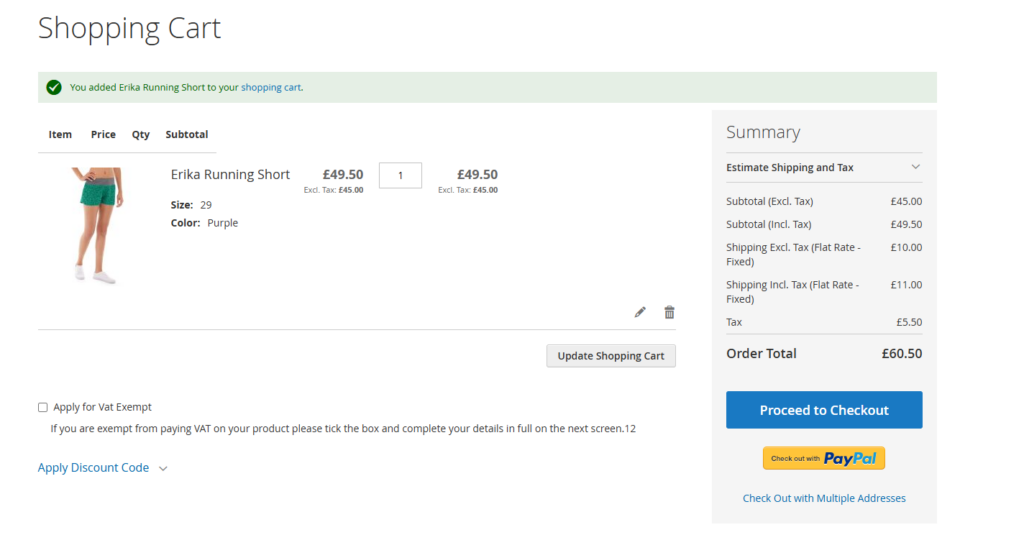Click the chevron beside Apply Discount Code
This screenshot has width=1024, height=535.
click(163, 468)
